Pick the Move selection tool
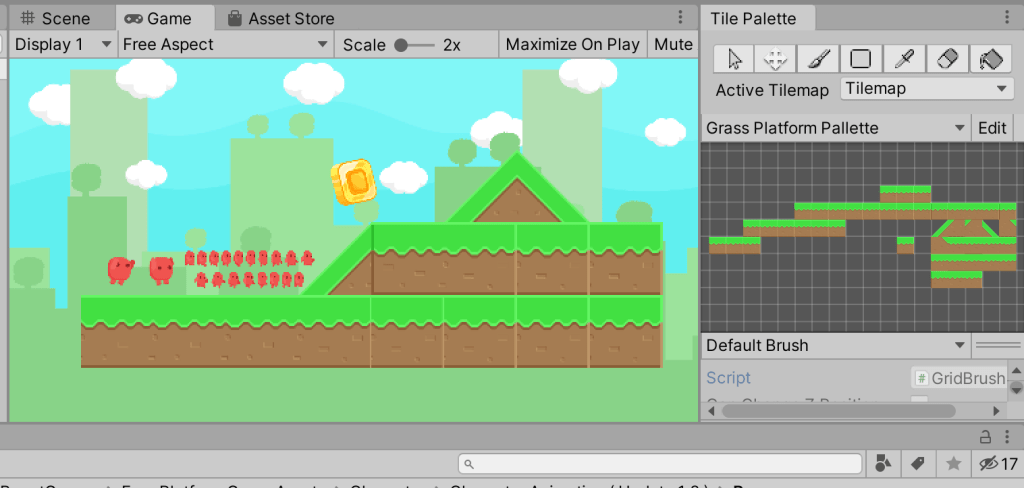This screenshot has width=1024, height=488. click(776, 59)
